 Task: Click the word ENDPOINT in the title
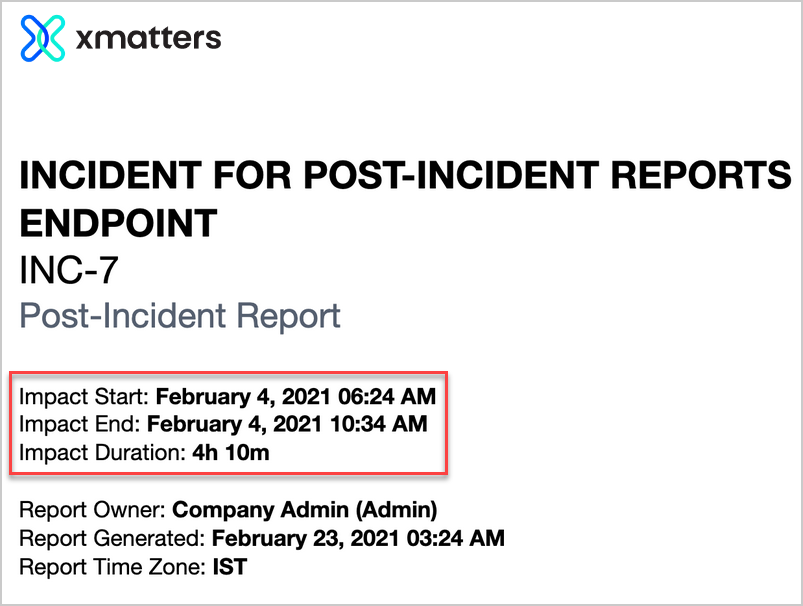pyautogui.click(x=118, y=223)
